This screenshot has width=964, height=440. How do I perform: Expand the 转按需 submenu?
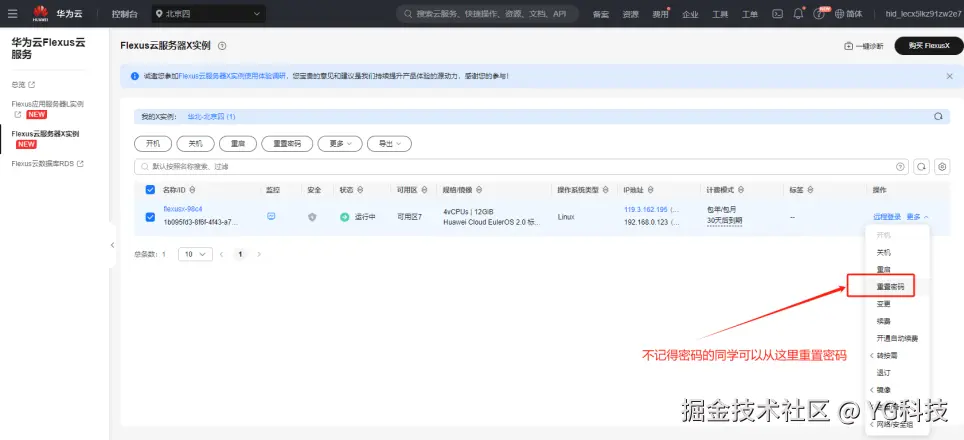click(883, 356)
